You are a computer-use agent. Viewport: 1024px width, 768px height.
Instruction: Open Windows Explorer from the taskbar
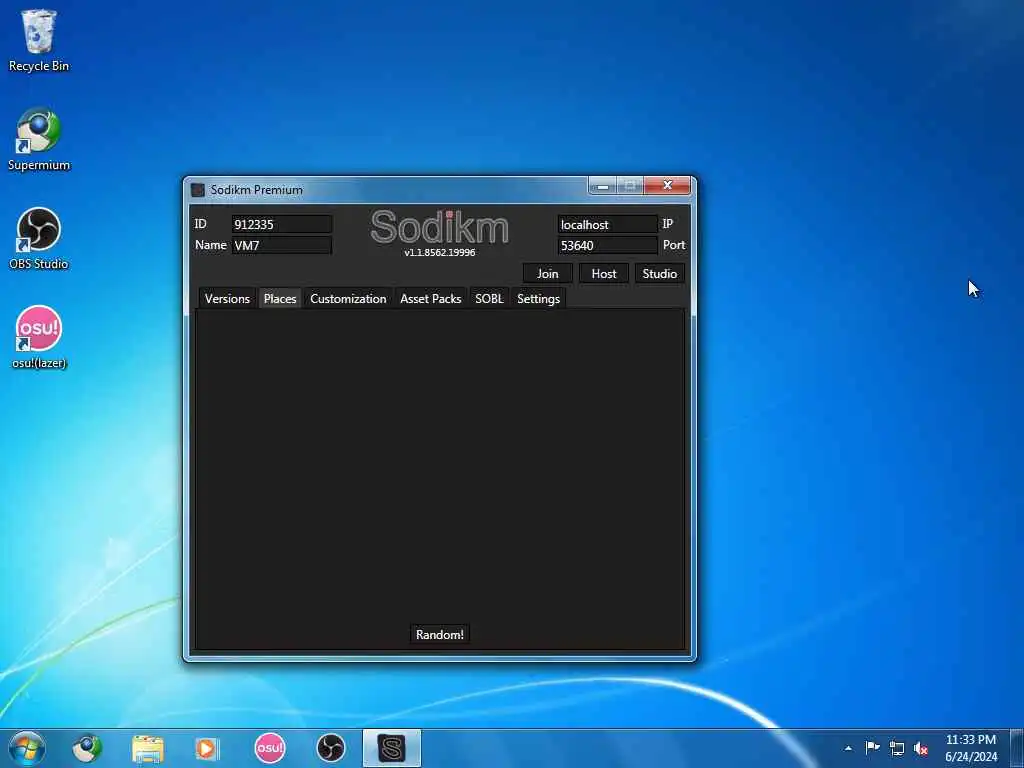click(x=148, y=748)
